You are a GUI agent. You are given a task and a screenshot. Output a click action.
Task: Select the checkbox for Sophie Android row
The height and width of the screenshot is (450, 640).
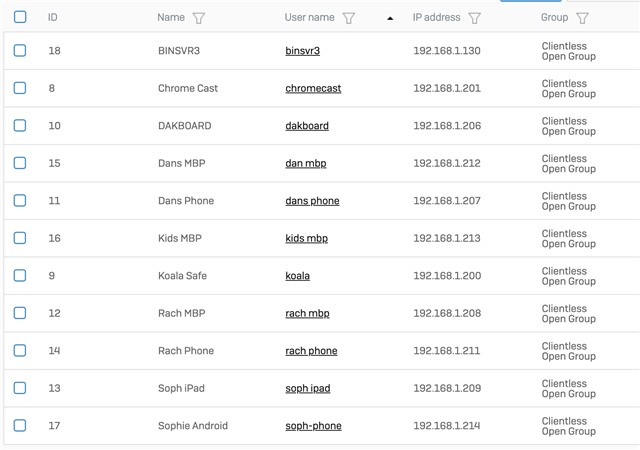[x=20, y=425]
